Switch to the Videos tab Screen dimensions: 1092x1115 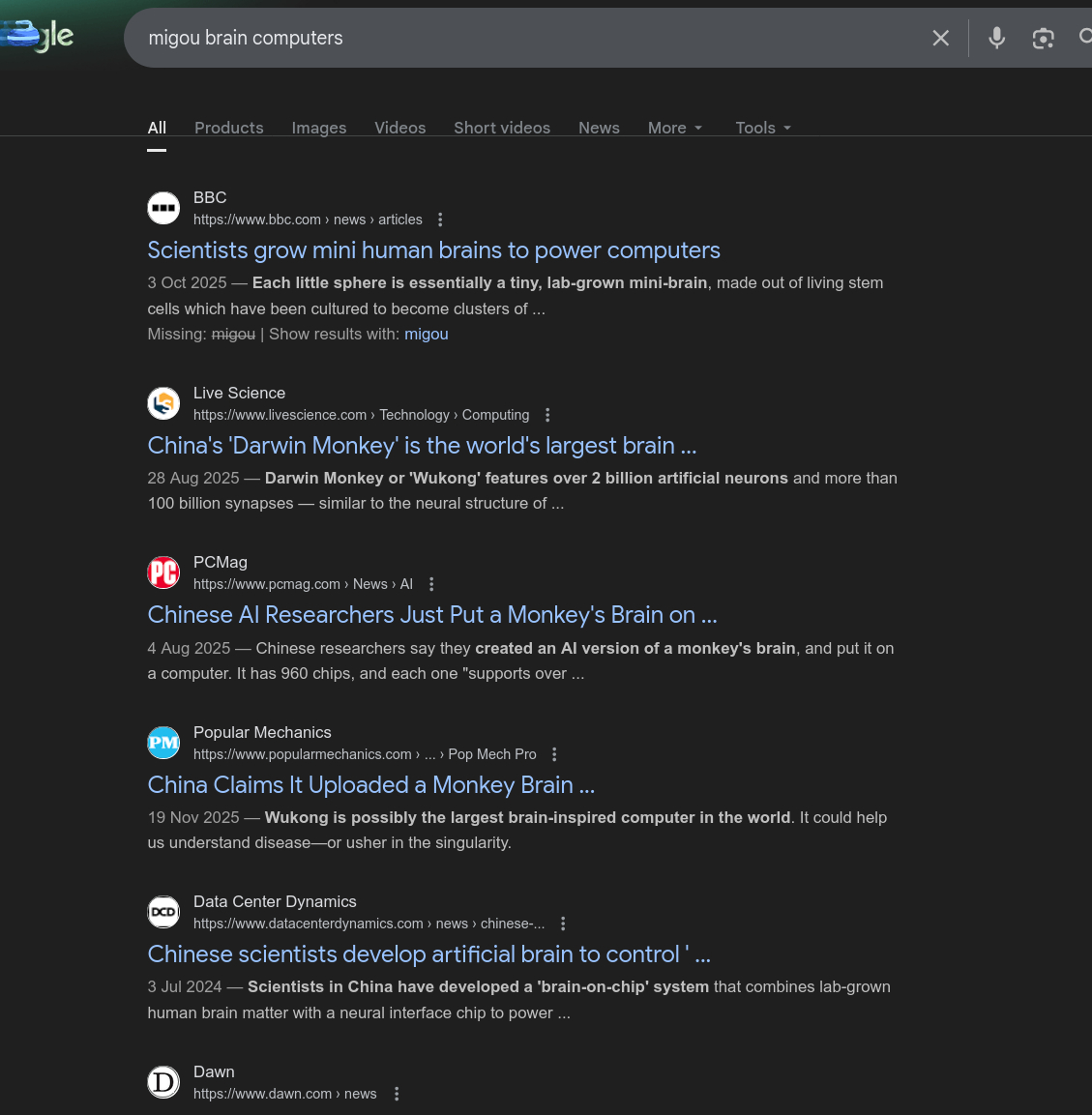point(399,128)
